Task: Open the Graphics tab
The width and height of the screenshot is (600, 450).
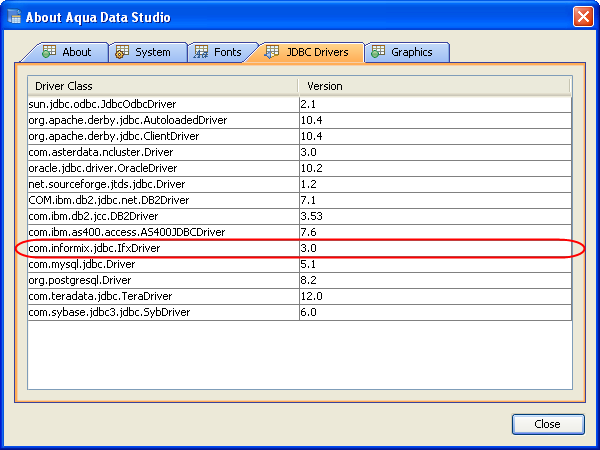Action: pos(407,52)
